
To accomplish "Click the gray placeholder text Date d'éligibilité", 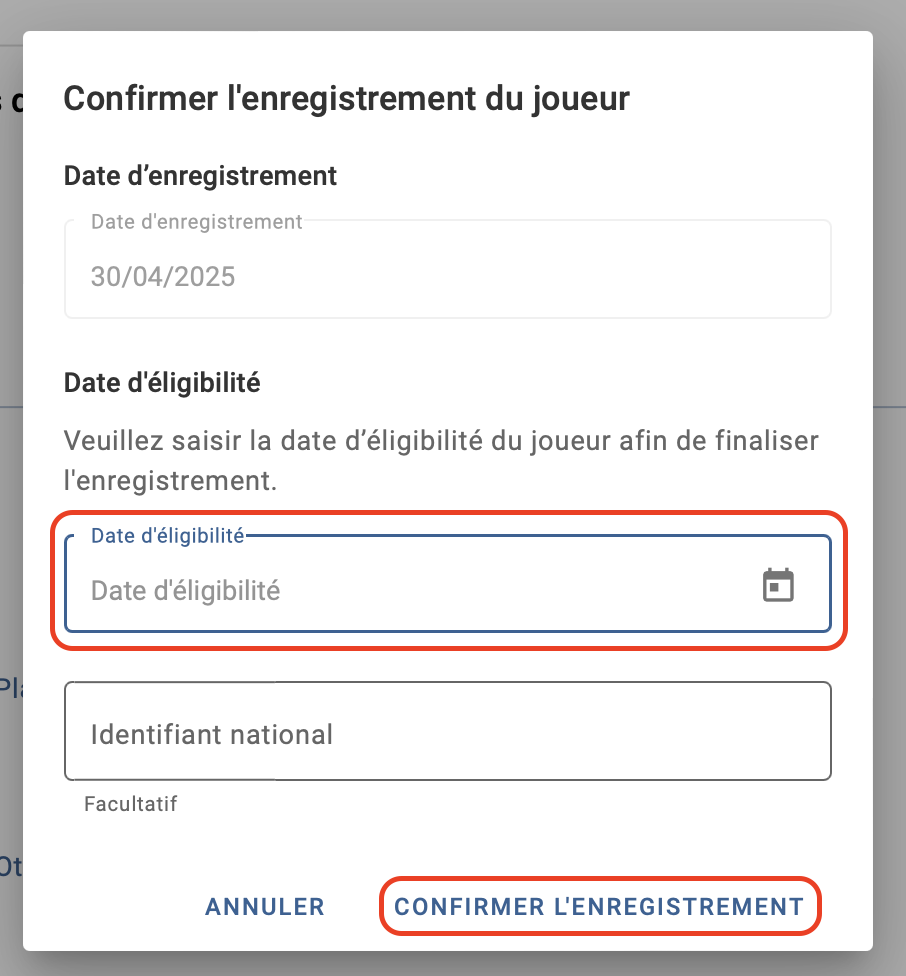I will click(185, 591).
